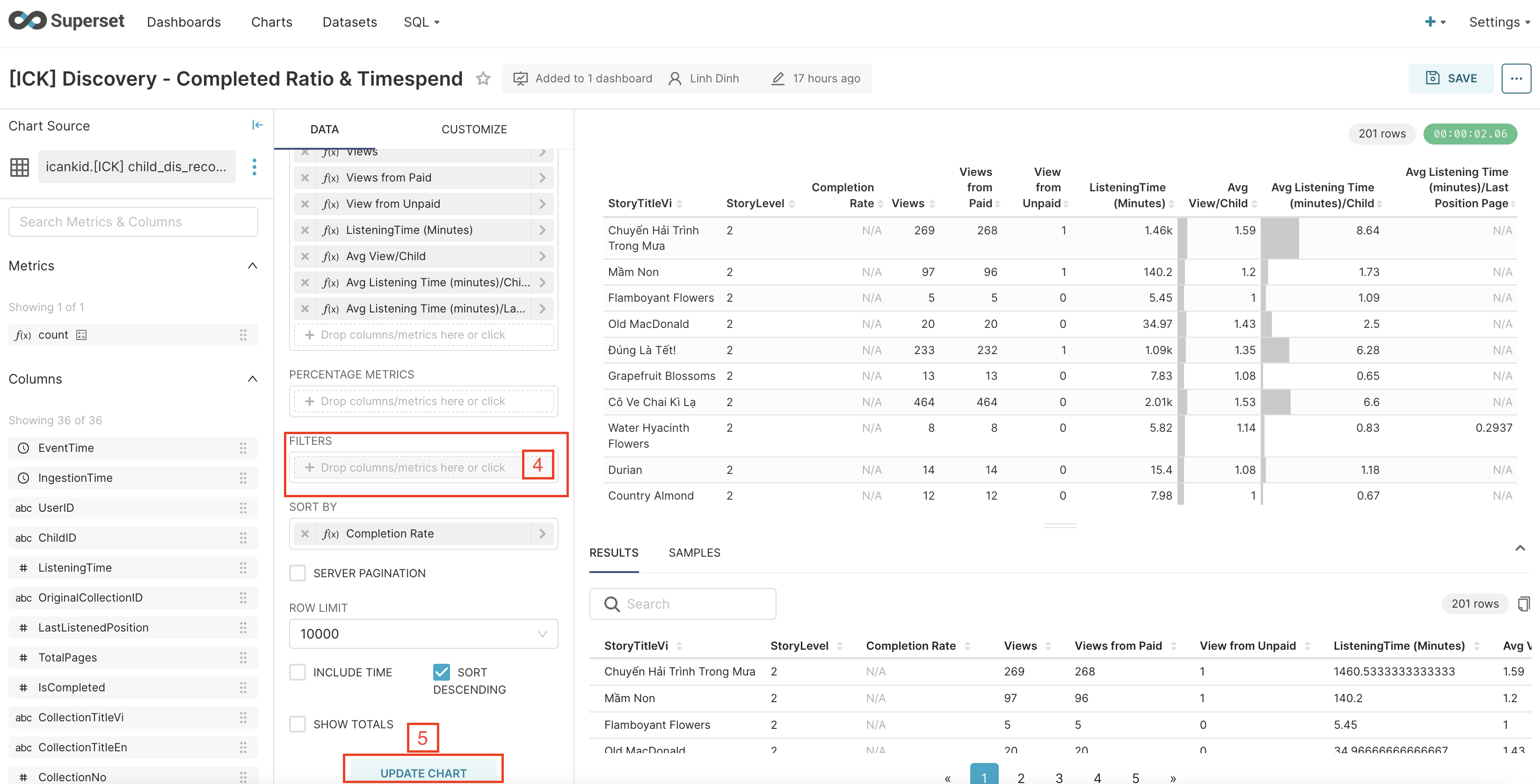
Task: Open the Settings dropdown menu
Action: coord(1499,22)
